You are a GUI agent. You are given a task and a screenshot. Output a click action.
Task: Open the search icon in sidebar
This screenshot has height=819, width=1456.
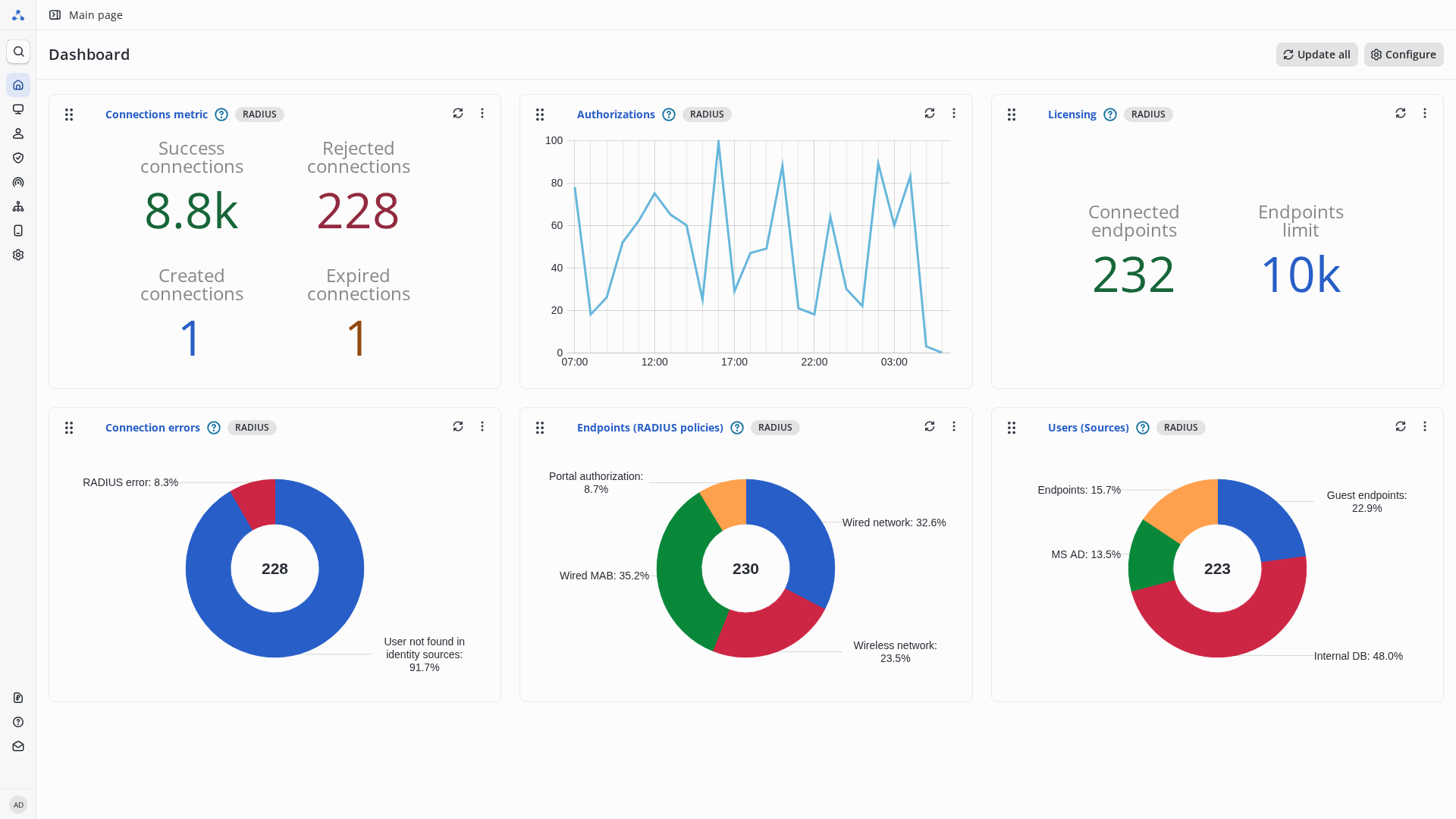[x=18, y=52]
